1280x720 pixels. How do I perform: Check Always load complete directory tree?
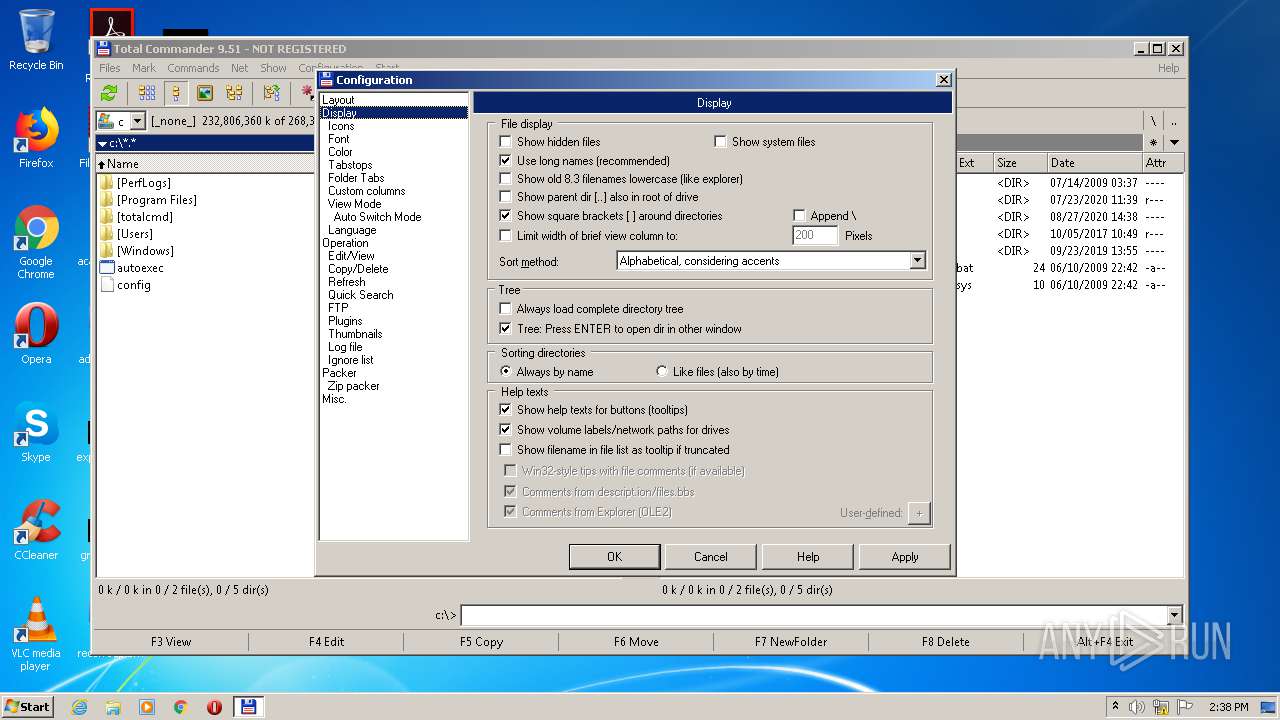click(x=505, y=309)
